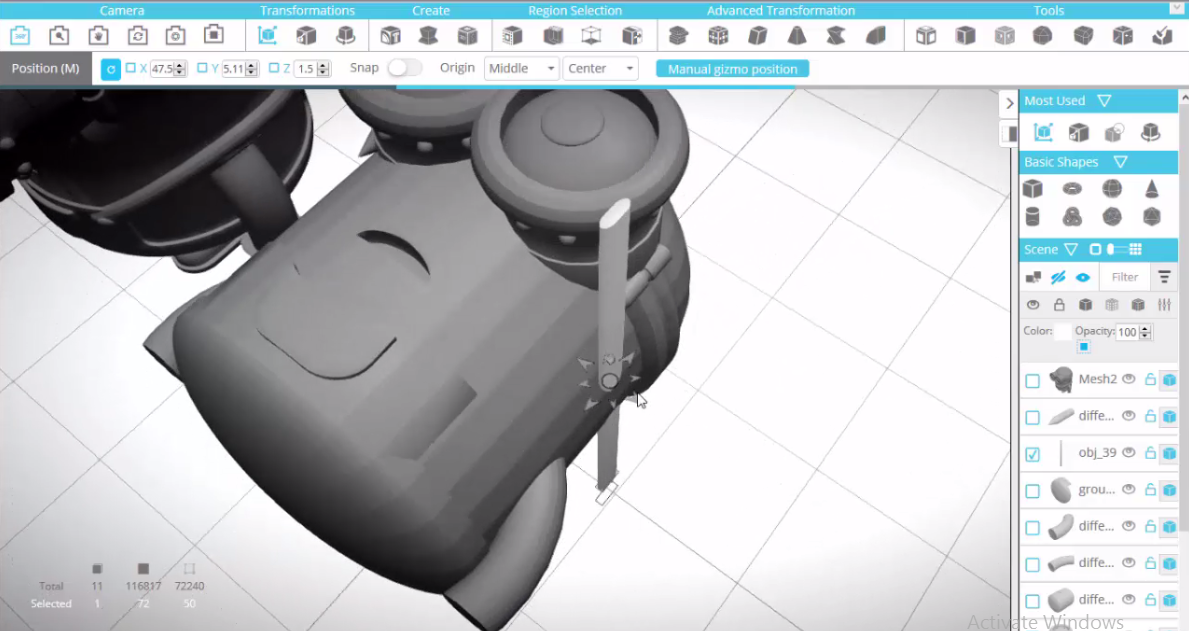The image size is (1189, 631).
Task: Hide the Mesh2 object with its eye
Action: pos(1129,378)
